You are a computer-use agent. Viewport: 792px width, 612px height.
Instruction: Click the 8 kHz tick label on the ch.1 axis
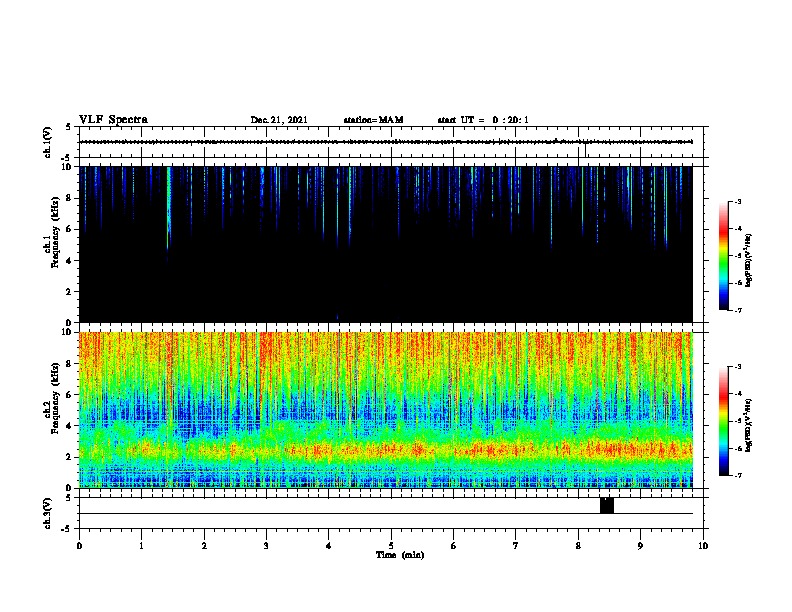(x=69, y=198)
